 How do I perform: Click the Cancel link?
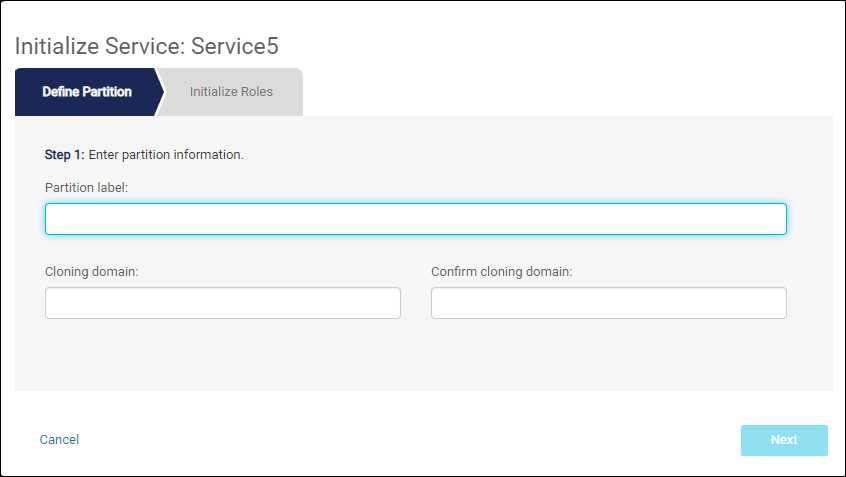(x=59, y=440)
